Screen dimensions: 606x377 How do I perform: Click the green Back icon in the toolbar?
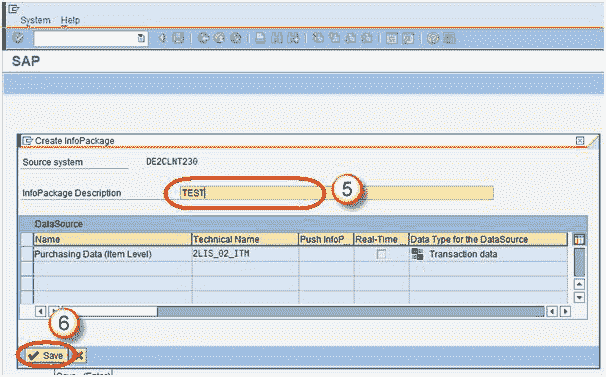pyautogui.click(x=203, y=38)
